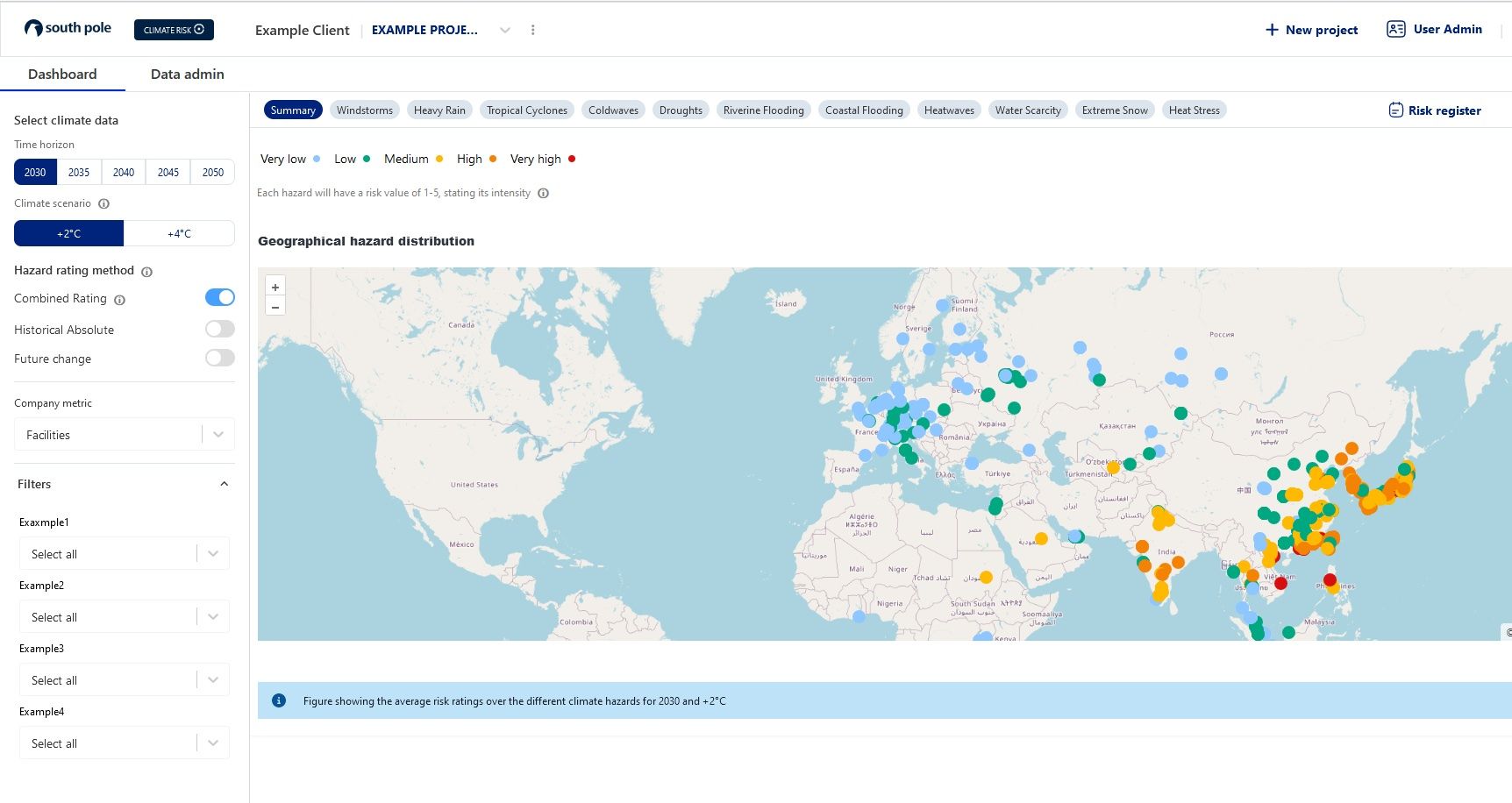
Task: Click the red very-high risk dot near Vietnam
Action: pyautogui.click(x=1280, y=583)
